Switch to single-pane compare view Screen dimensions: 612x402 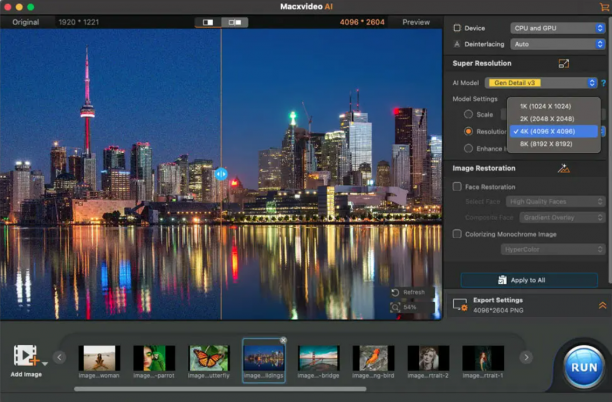208,22
